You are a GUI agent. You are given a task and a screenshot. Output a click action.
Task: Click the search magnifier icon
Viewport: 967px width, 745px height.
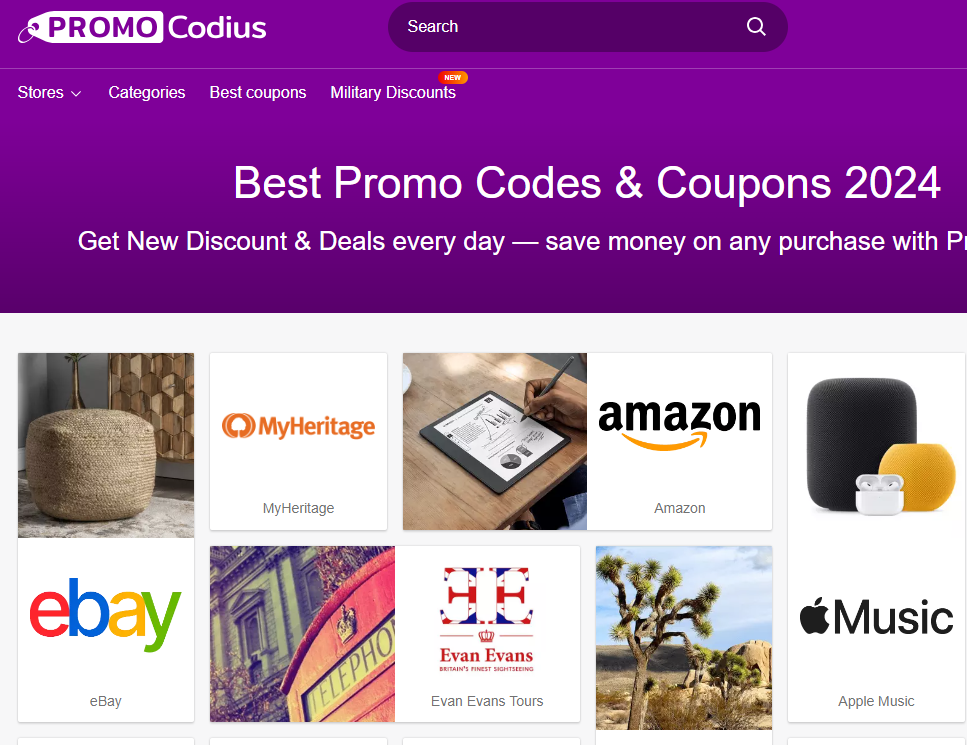[756, 27]
